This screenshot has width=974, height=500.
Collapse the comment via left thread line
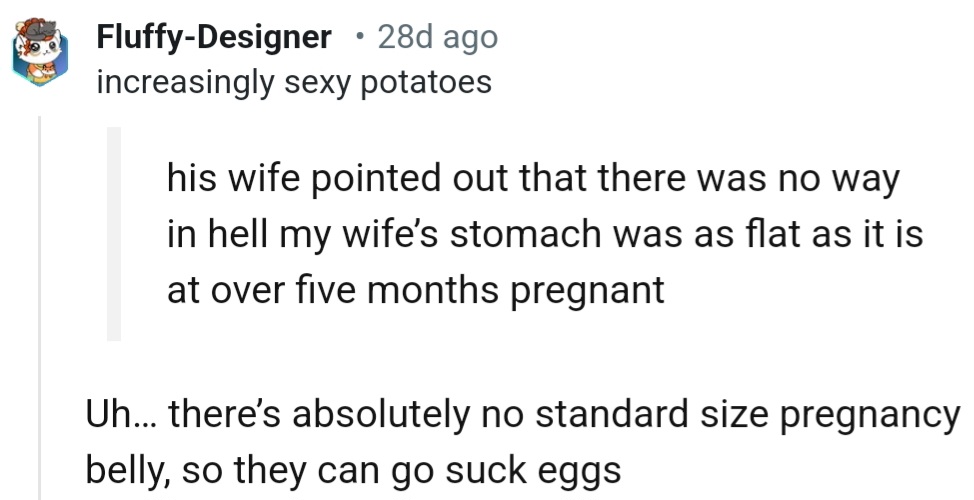(41, 300)
